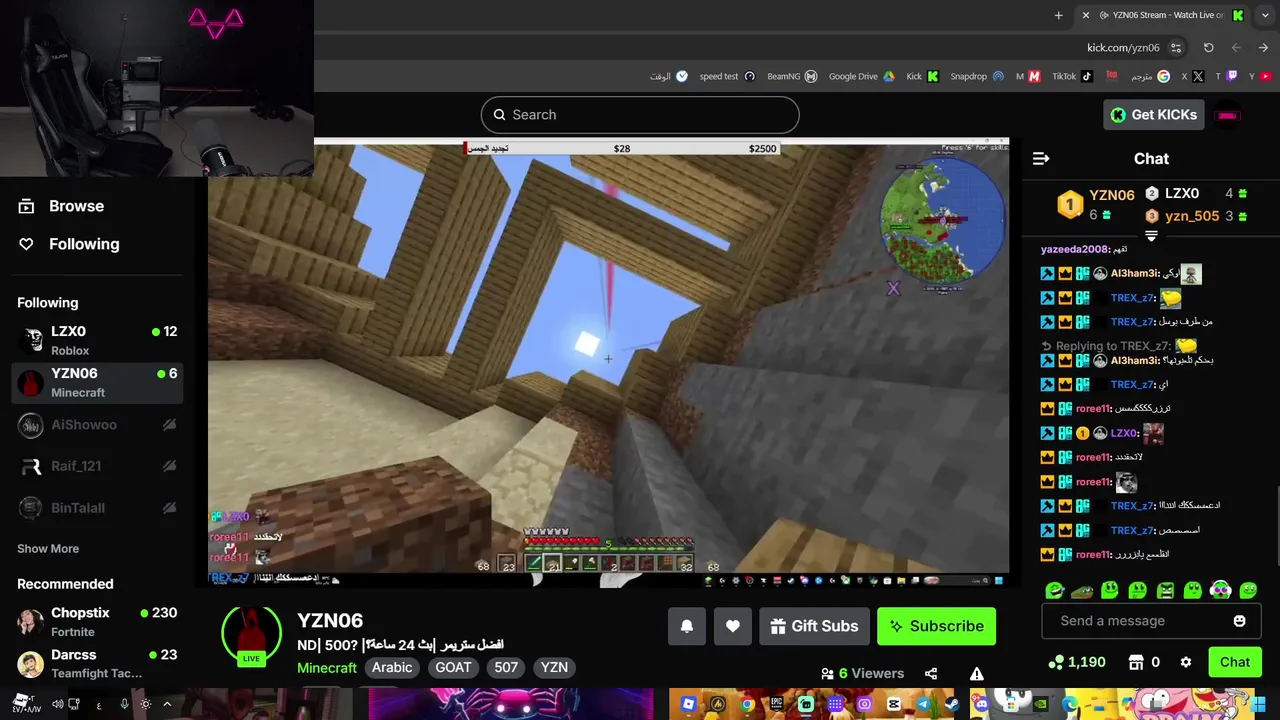Open the offline BinTalall channel
Image resolution: width=1280 pixels, height=720 pixels.
pyautogui.click(x=98, y=508)
